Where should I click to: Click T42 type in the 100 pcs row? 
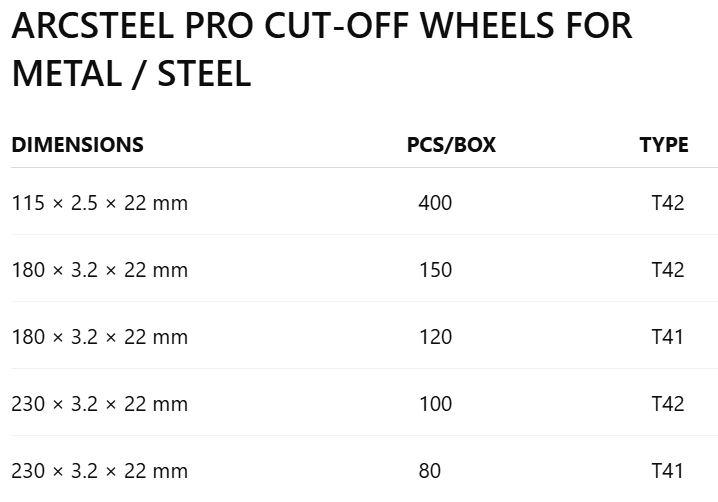point(668,404)
